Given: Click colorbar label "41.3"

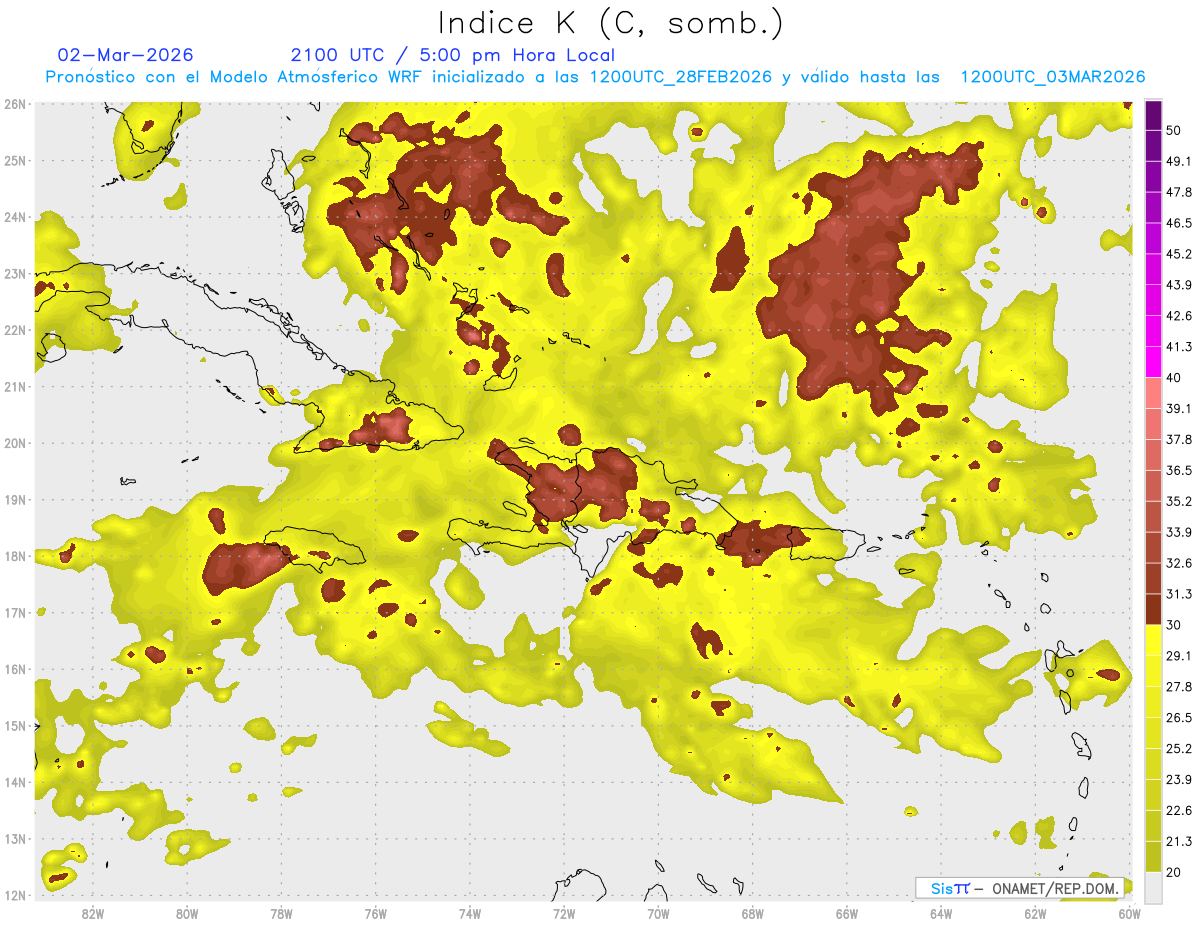Looking at the screenshot, I should [1179, 347].
